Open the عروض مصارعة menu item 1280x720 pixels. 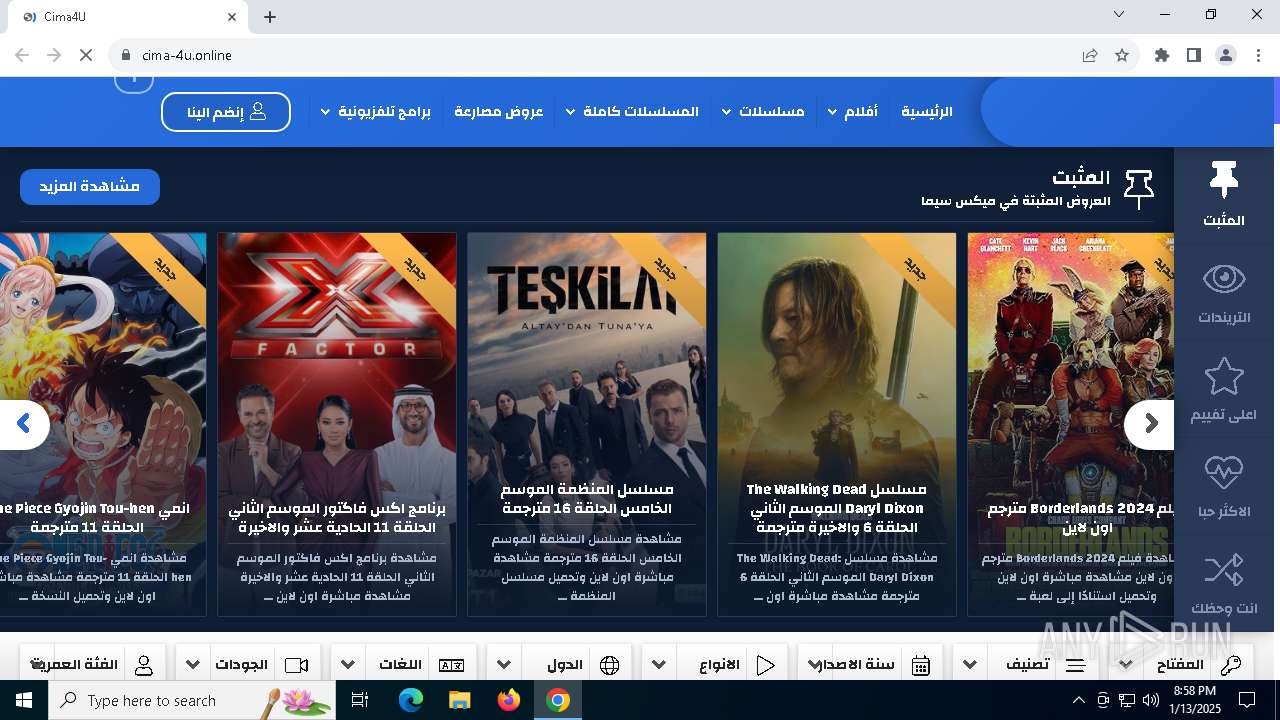click(x=499, y=111)
